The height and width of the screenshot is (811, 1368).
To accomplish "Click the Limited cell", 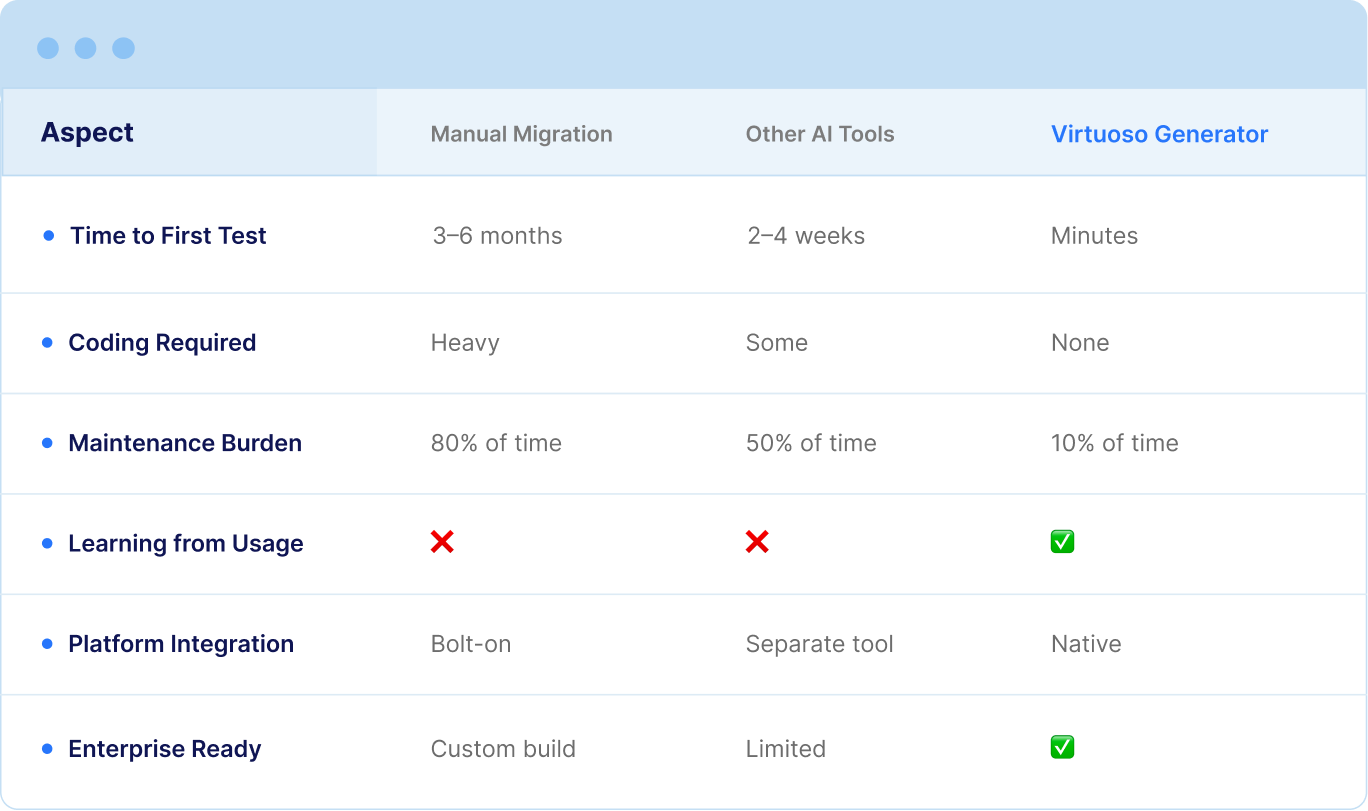I will pos(786,749).
